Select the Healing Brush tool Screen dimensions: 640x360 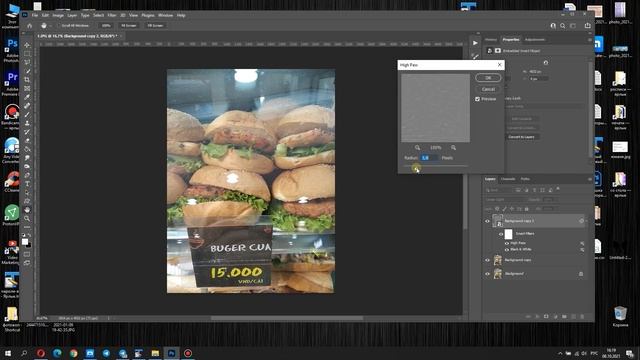(x=27, y=106)
